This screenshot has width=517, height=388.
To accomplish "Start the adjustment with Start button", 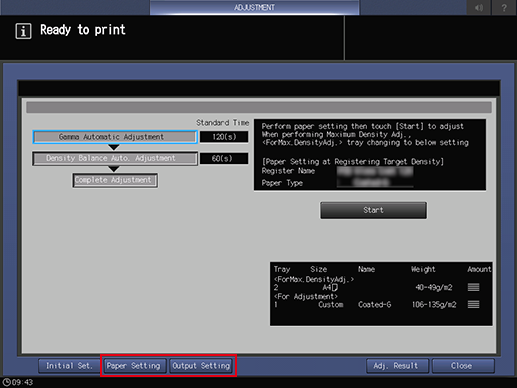I will (373, 210).
